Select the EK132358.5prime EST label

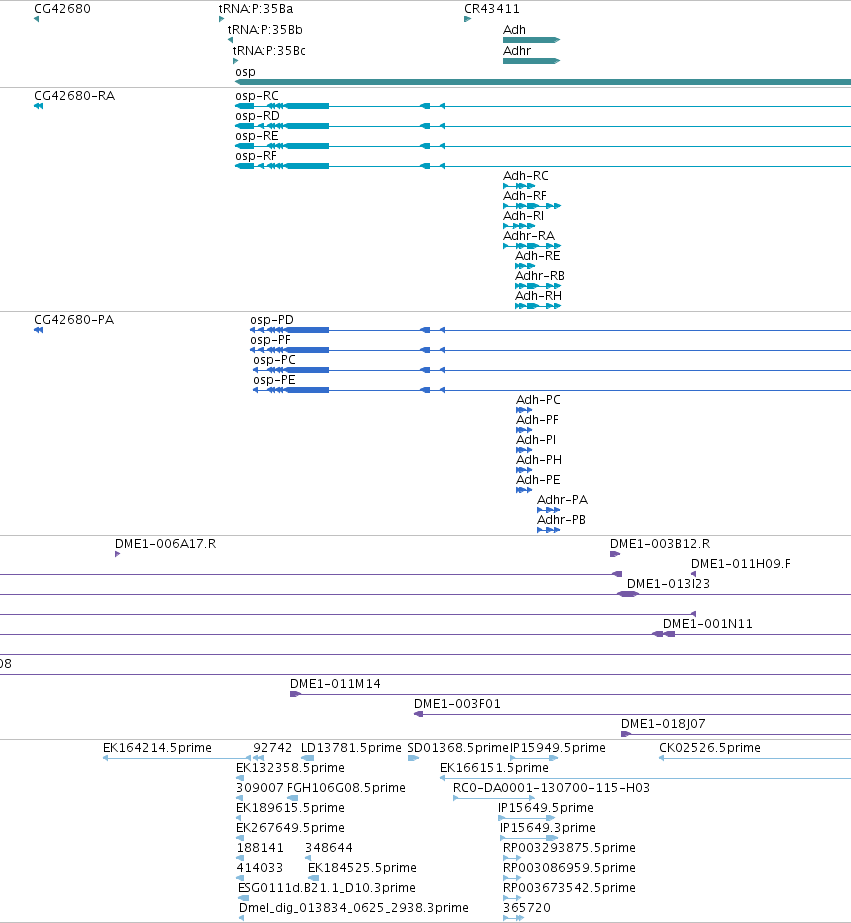(290, 768)
